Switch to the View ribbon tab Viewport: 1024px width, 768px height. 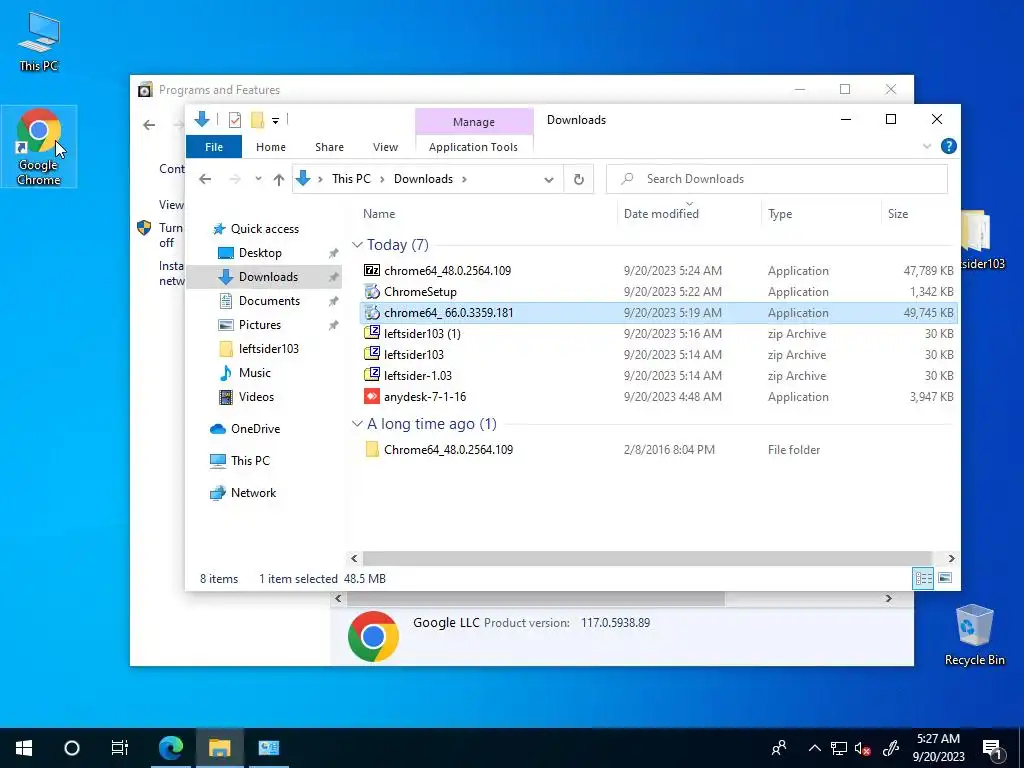pyautogui.click(x=385, y=147)
